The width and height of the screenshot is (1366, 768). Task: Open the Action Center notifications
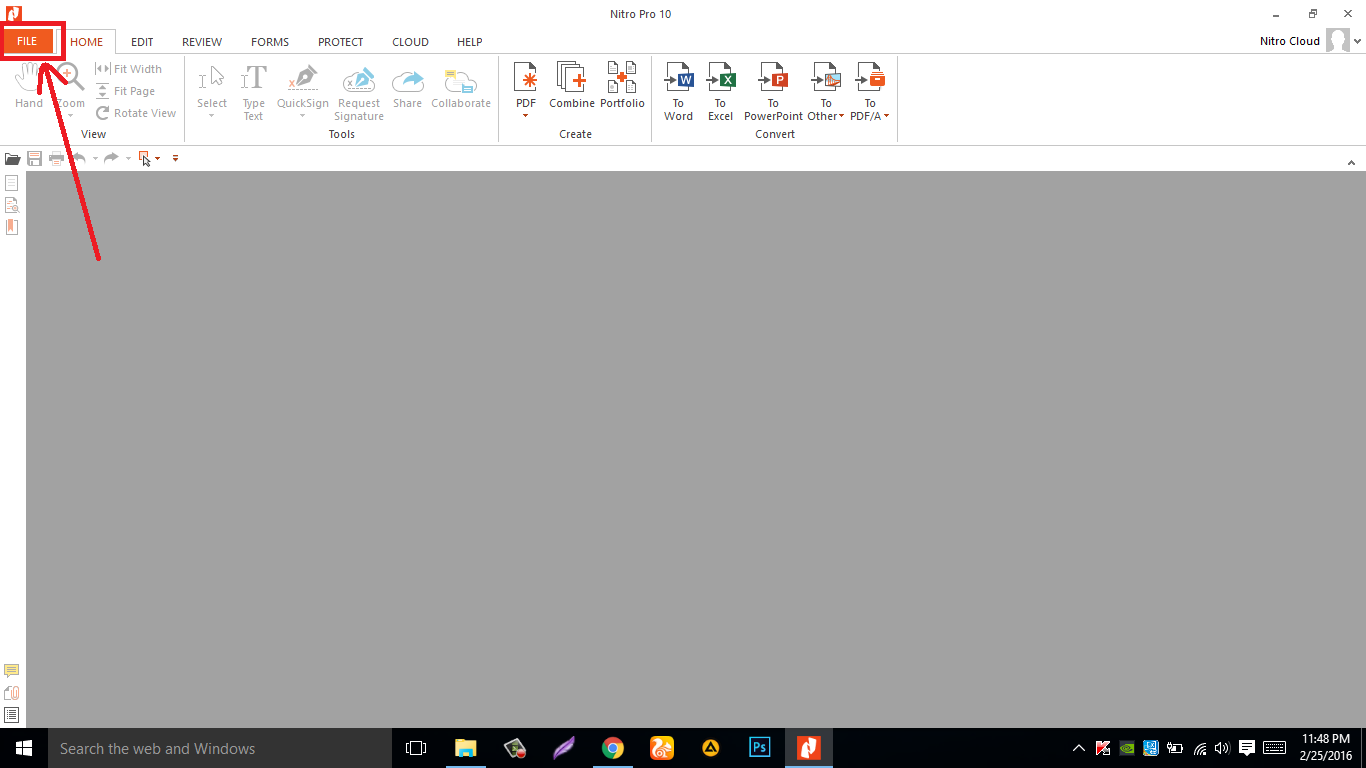click(1247, 748)
